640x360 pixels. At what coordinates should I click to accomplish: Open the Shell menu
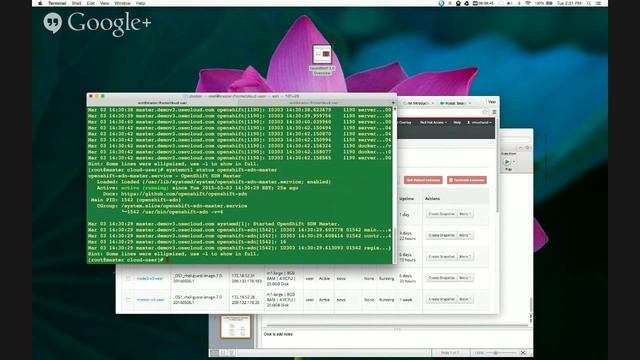(x=76, y=3)
